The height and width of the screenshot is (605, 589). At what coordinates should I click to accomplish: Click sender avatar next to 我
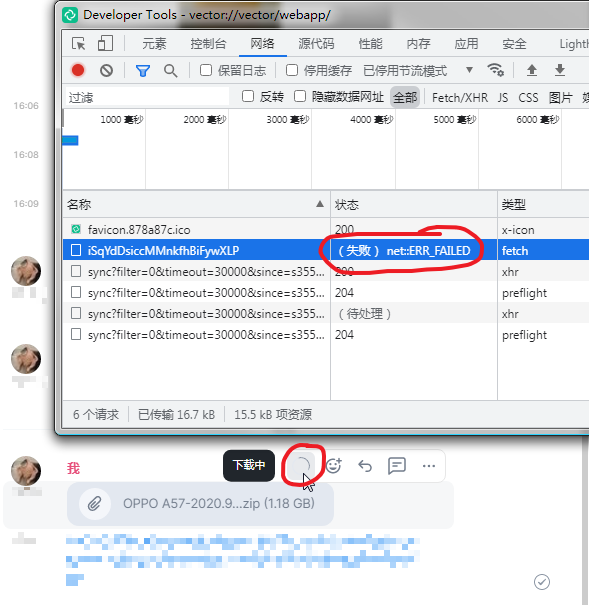coord(26,471)
